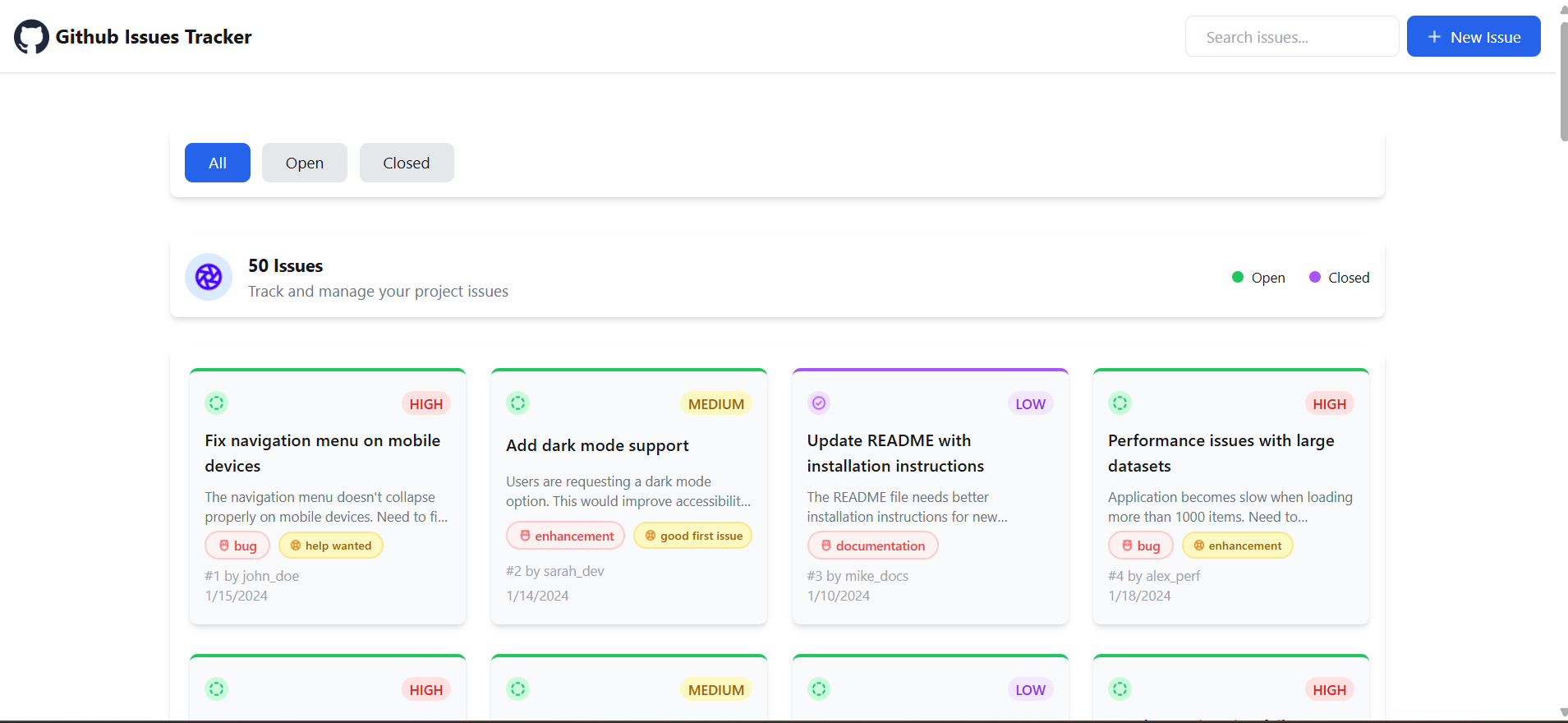Click the date 1/18/2024

click(1139, 596)
